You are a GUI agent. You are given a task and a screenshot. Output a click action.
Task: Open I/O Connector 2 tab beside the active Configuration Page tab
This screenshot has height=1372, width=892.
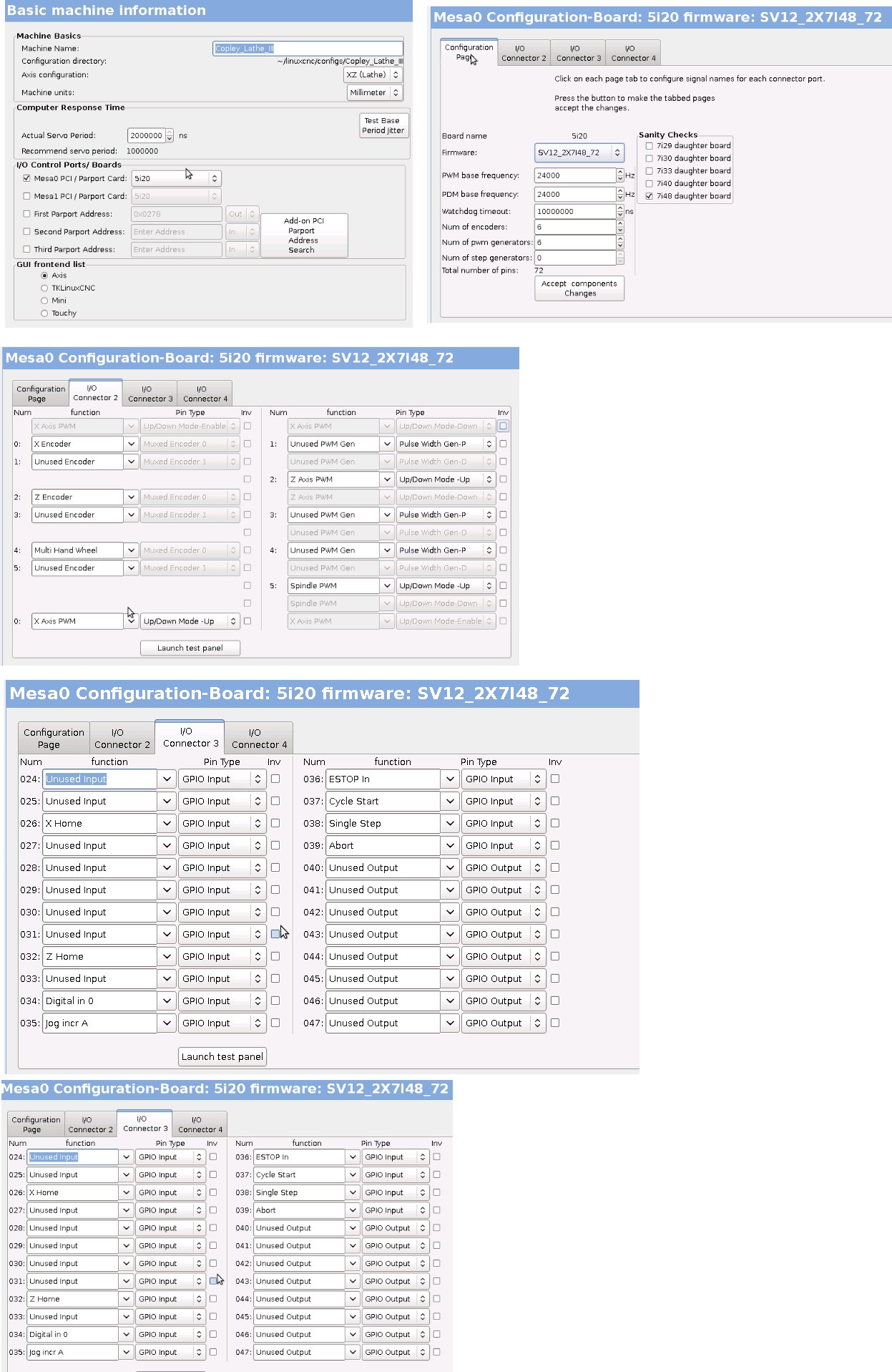click(x=524, y=54)
